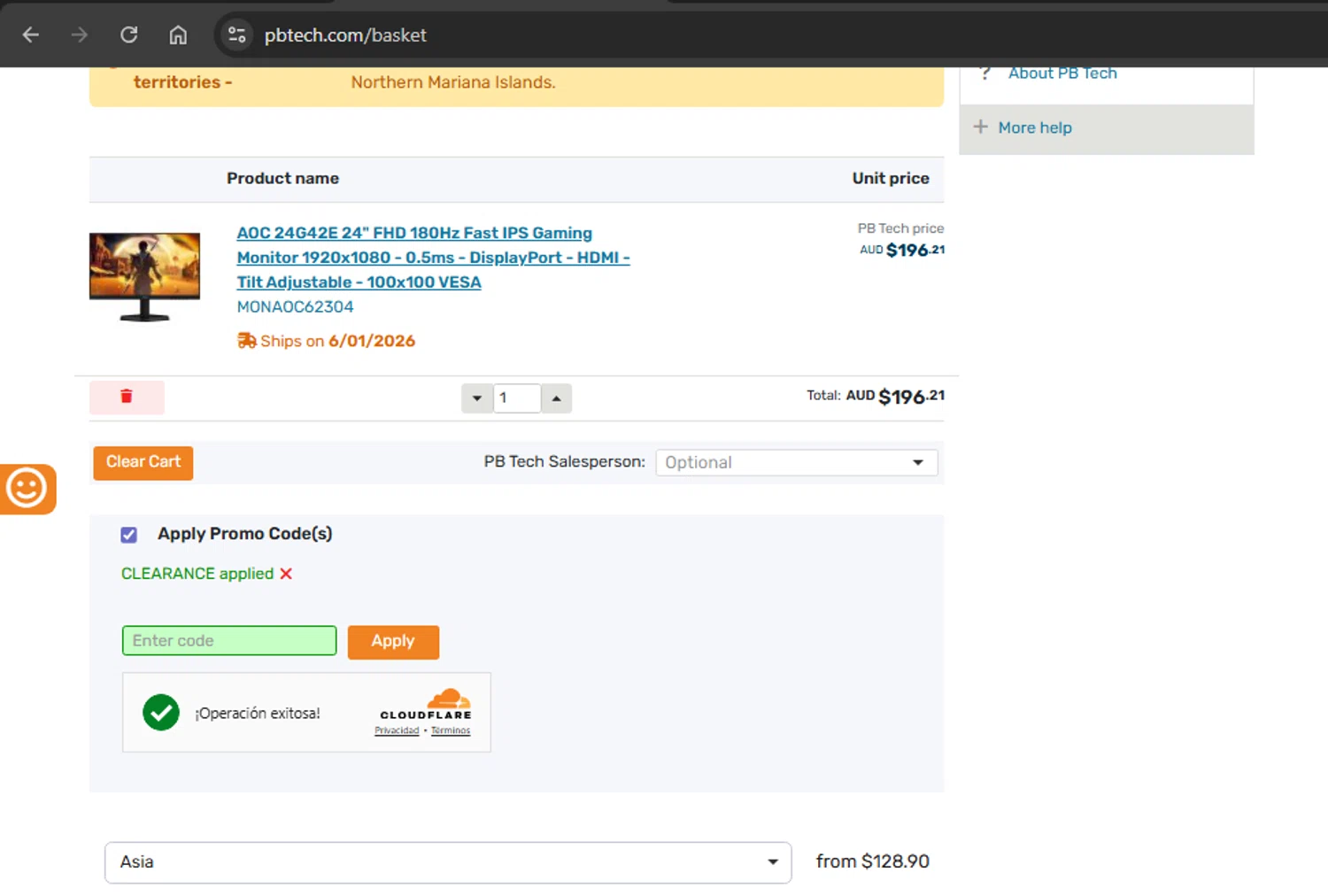The image size is (1328, 896).
Task: Open the browser home page icon
Action: click(x=178, y=35)
